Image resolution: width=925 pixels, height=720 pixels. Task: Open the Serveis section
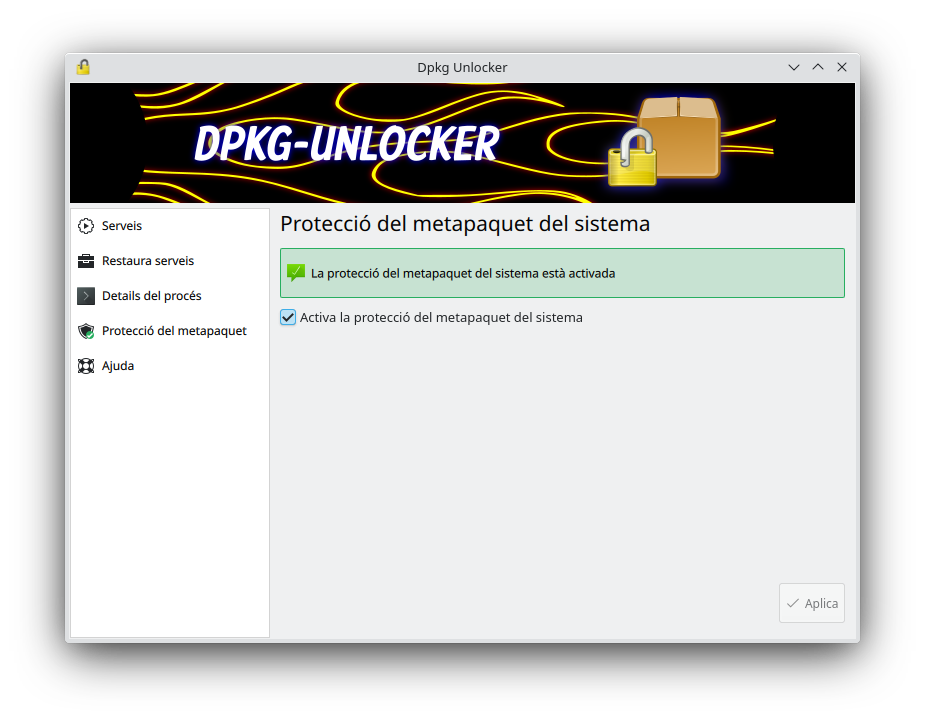122,226
